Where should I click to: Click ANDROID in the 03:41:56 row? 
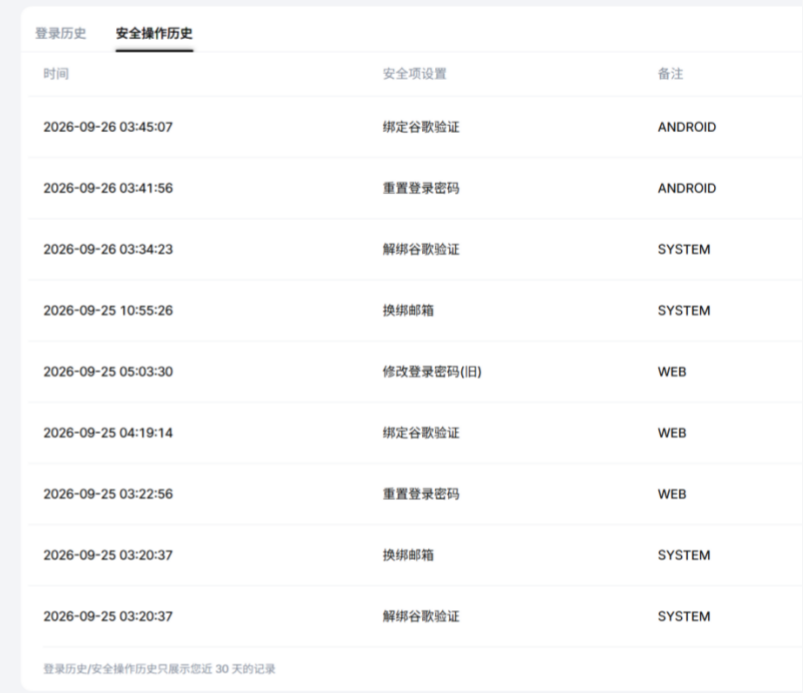(x=687, y=188)
